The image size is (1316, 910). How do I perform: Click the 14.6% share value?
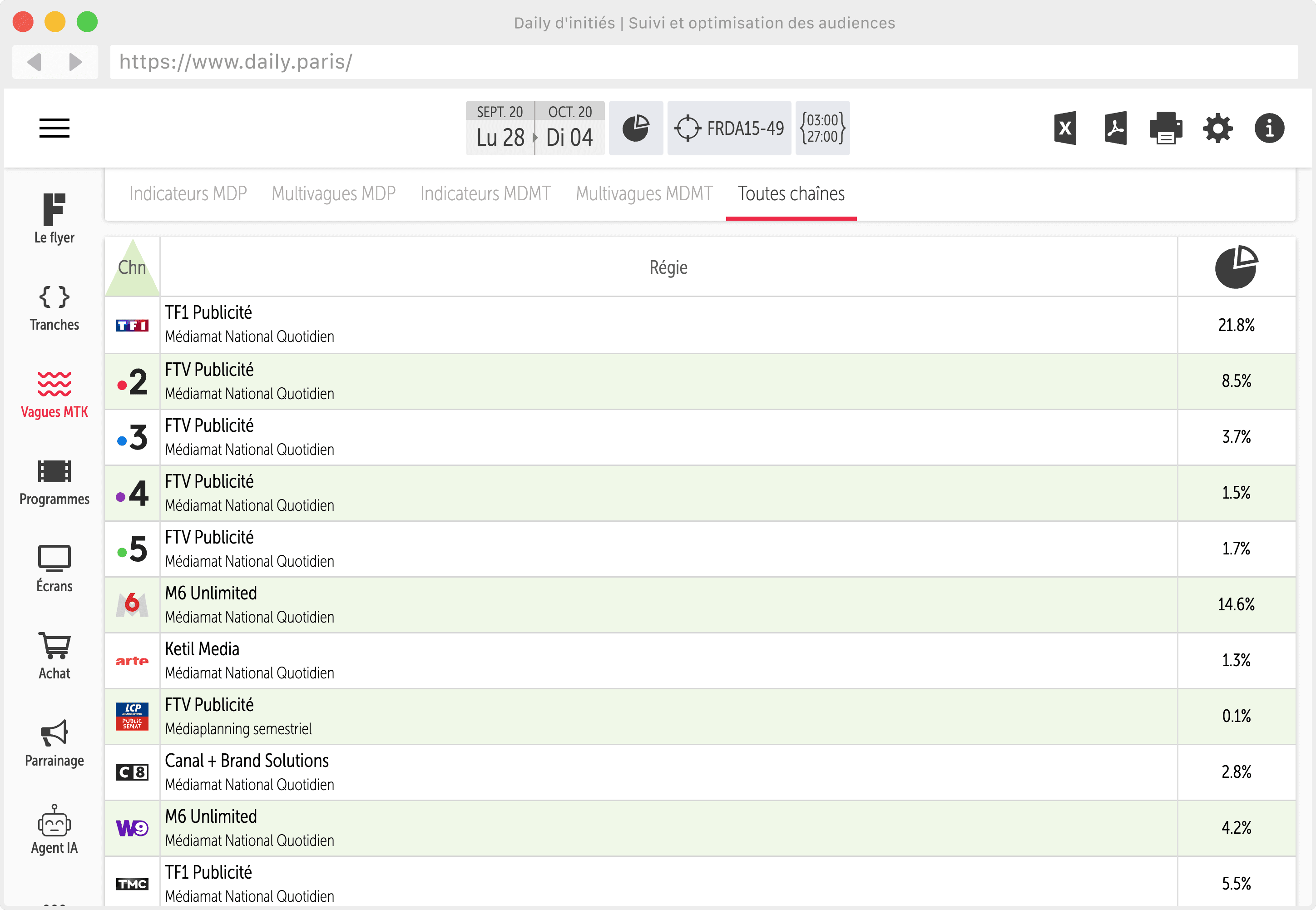point(1236,604)
